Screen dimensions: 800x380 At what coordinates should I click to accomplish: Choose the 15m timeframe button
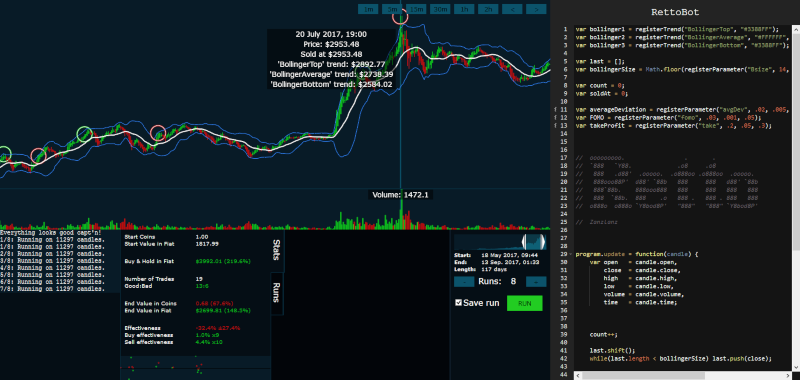[x=416, y=9]
